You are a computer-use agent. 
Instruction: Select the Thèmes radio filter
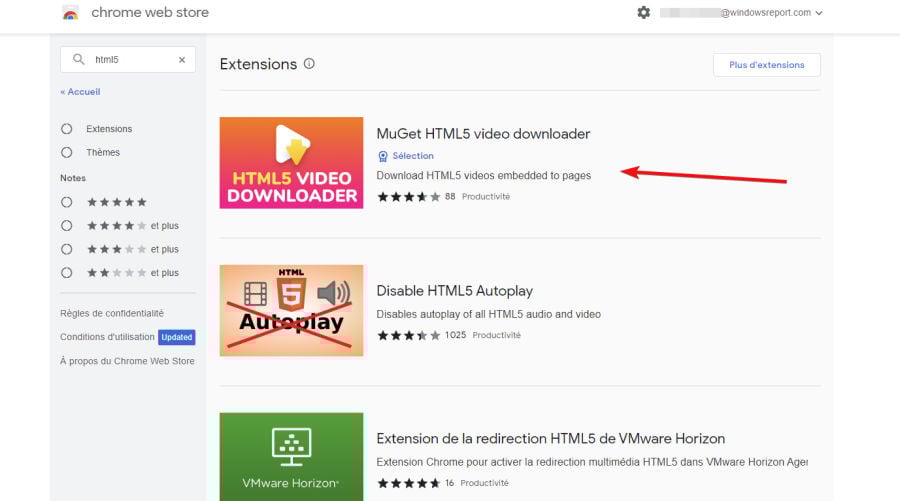[x=67, y=153]
